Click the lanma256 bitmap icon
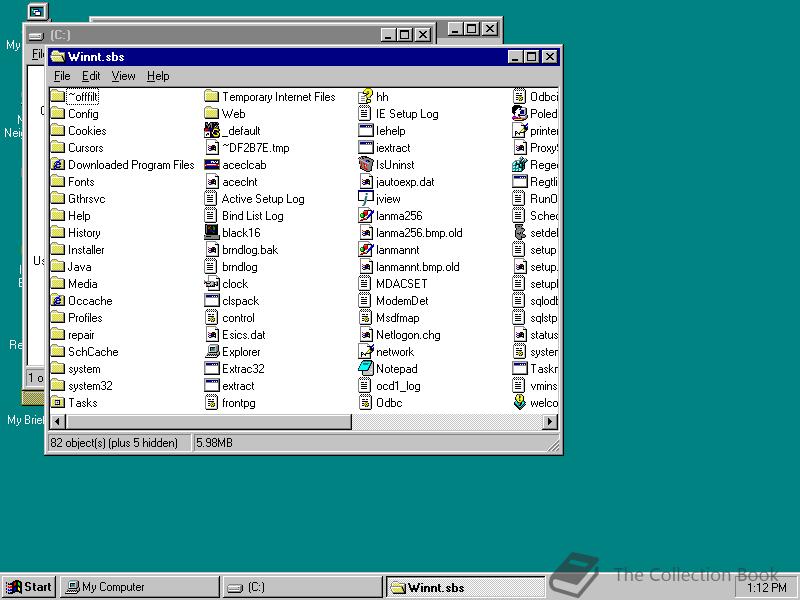The height and width of the screenshot is (600, 800). (365, 216)
